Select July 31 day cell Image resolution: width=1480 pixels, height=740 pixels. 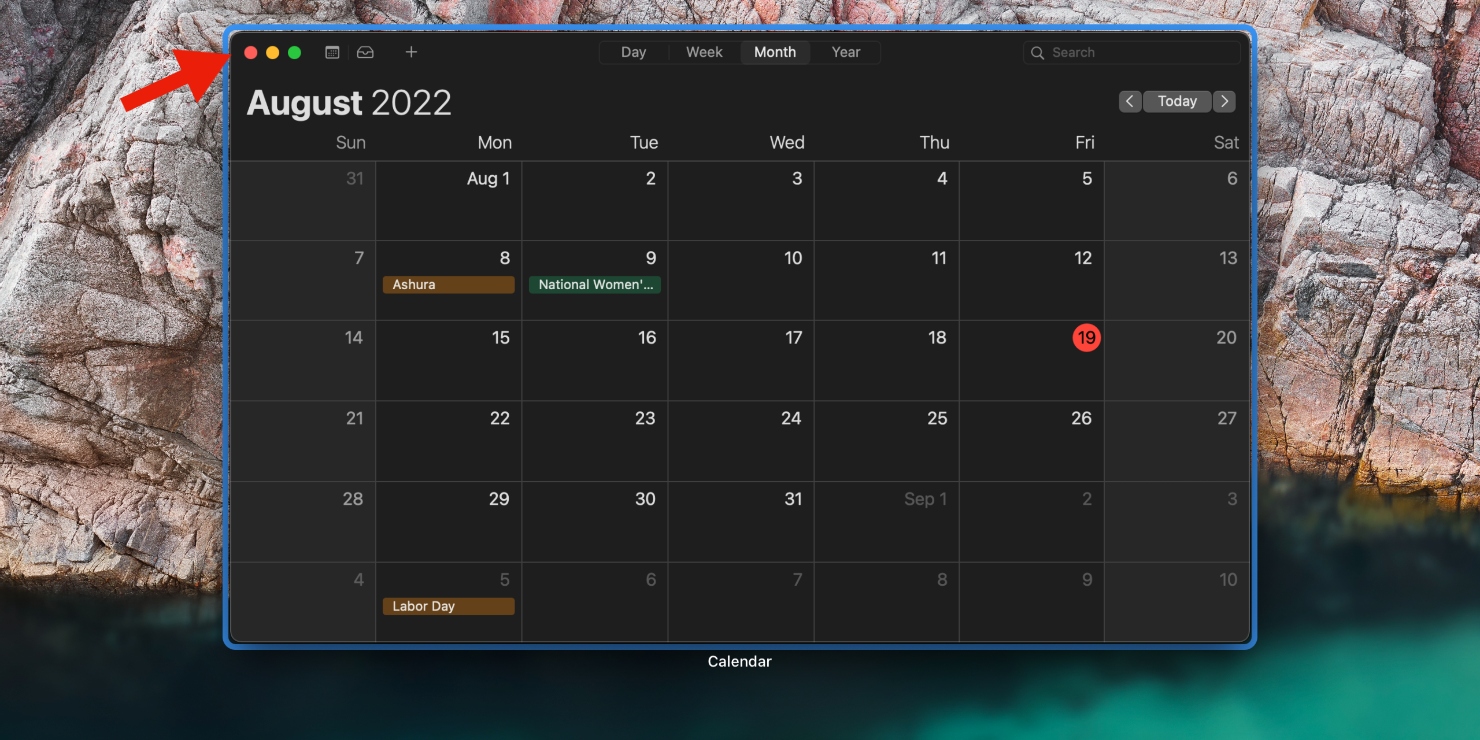[303, 201]
